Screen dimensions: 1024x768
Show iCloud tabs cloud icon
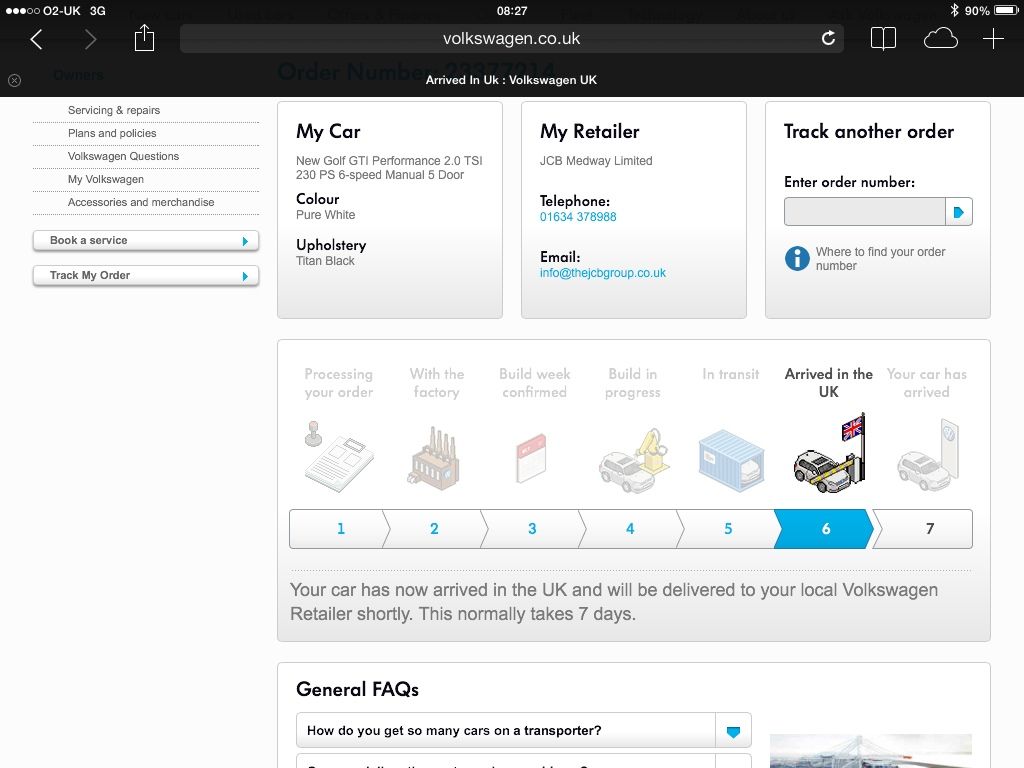point(940,39)
